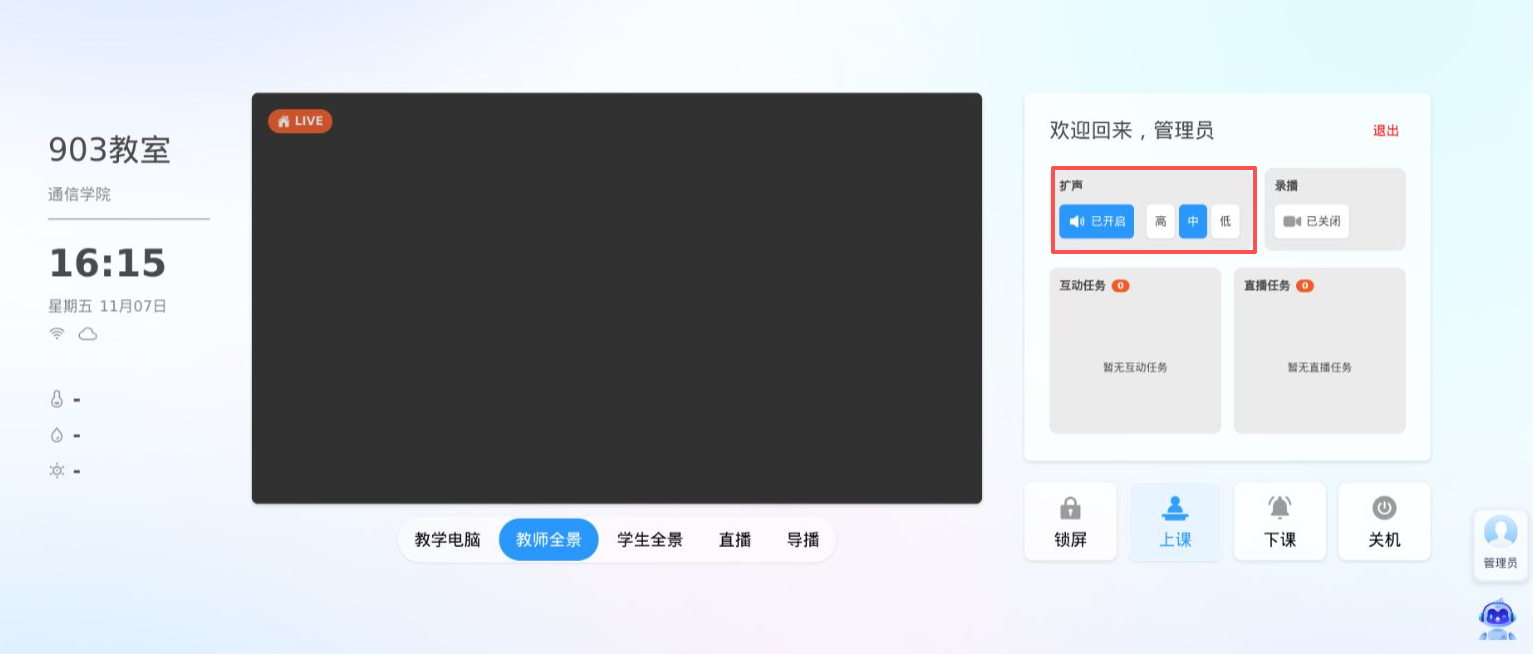Image resolution: width=1533 pixels, height=654 pixels.
Task: End class using the 下课 bell icon
Action: 1279,509
